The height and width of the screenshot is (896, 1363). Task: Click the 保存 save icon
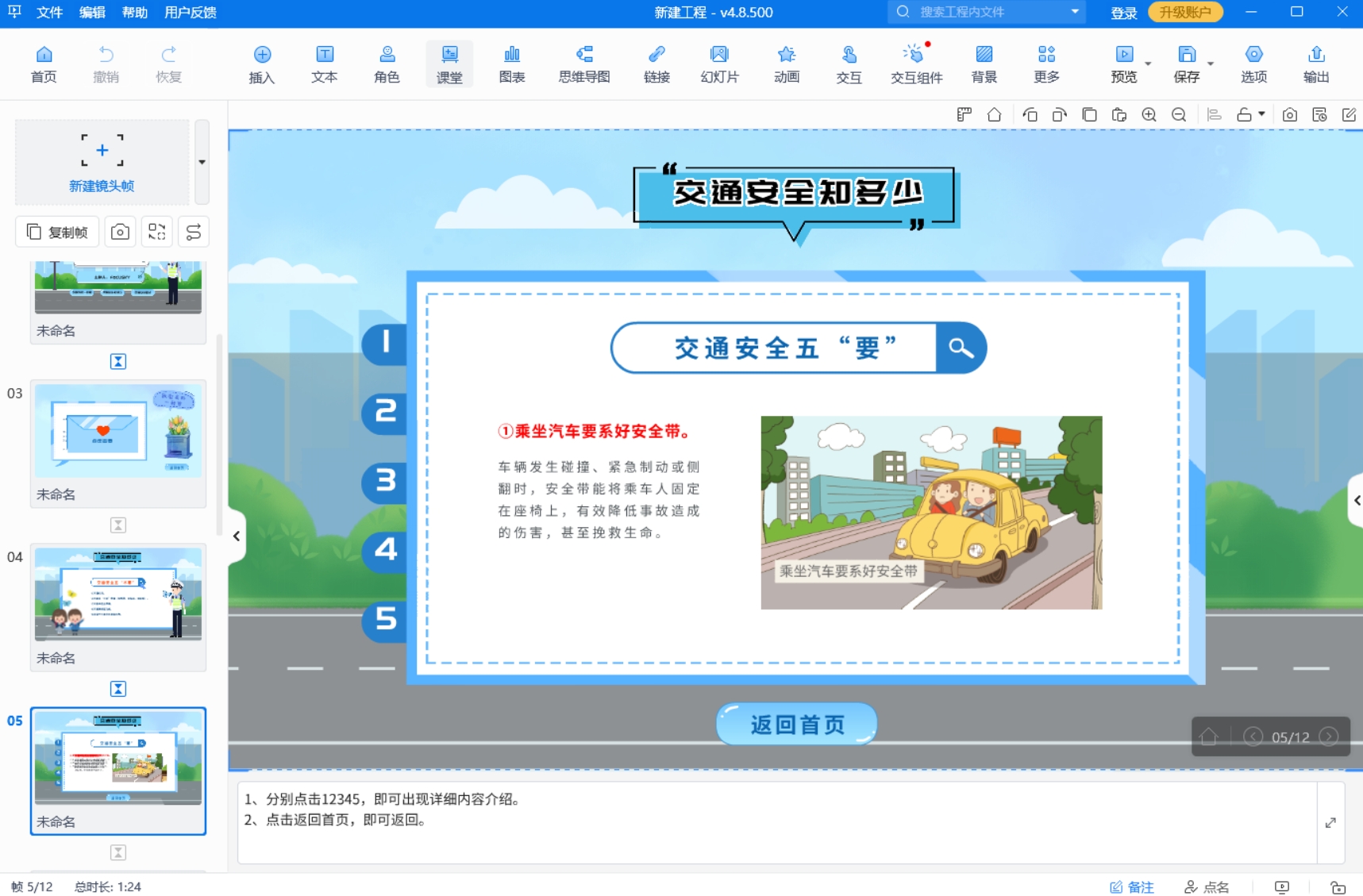click(1187, 63)
